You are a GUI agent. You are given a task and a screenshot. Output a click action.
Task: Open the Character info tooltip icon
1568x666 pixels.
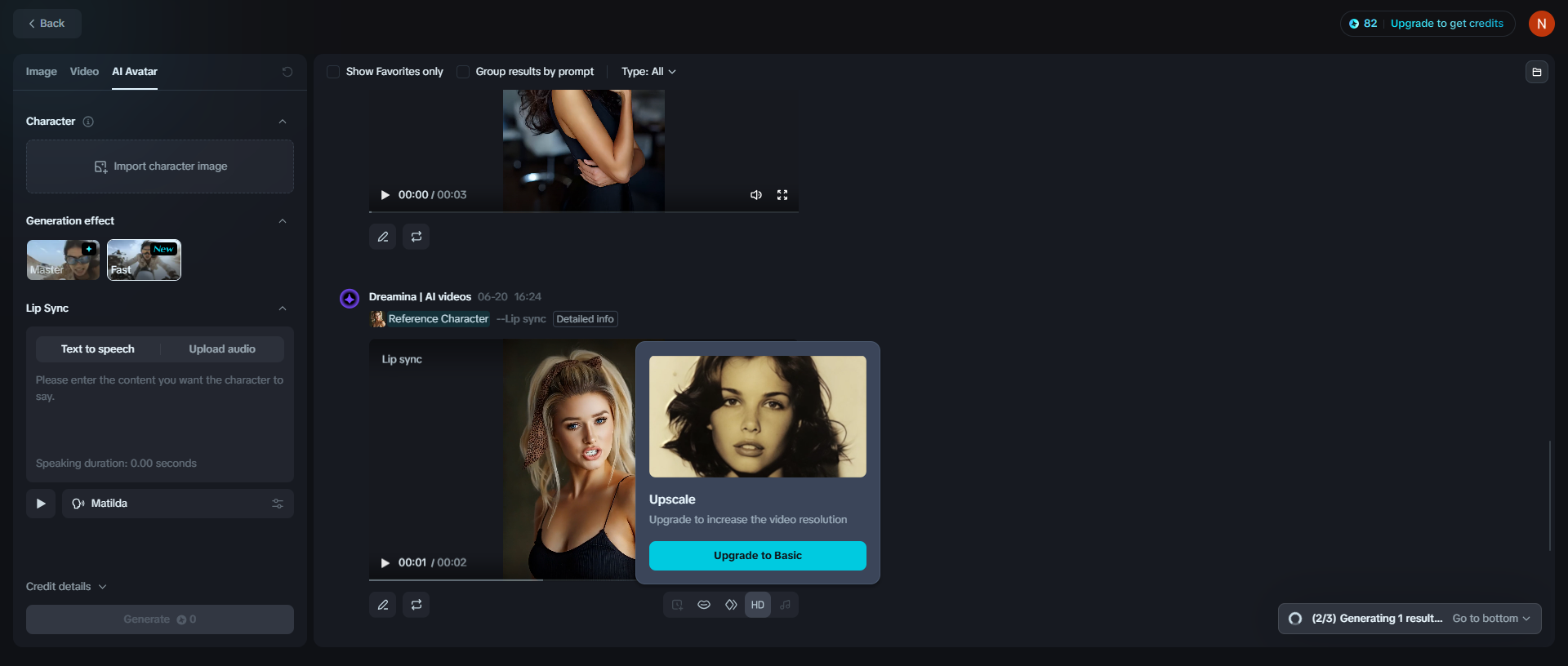click(88, 122)
